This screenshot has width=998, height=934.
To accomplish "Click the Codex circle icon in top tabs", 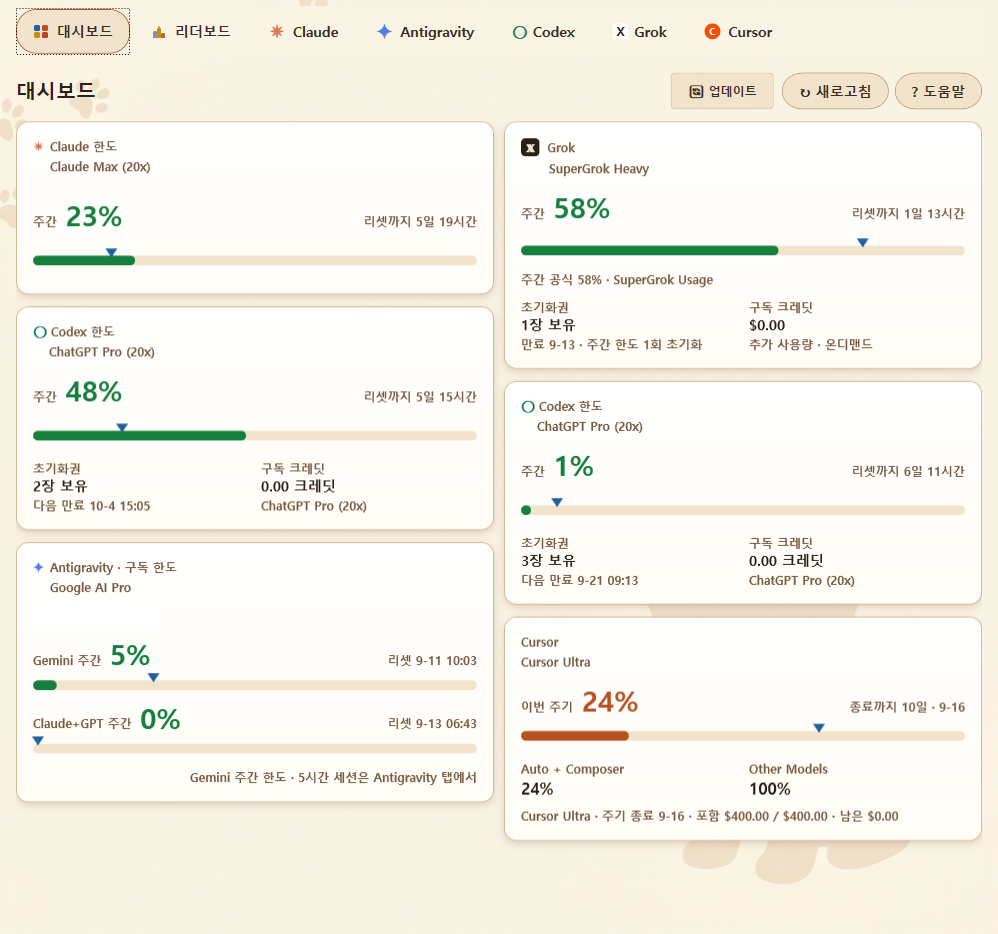I will pyautogui.click(x=520, y=32).
